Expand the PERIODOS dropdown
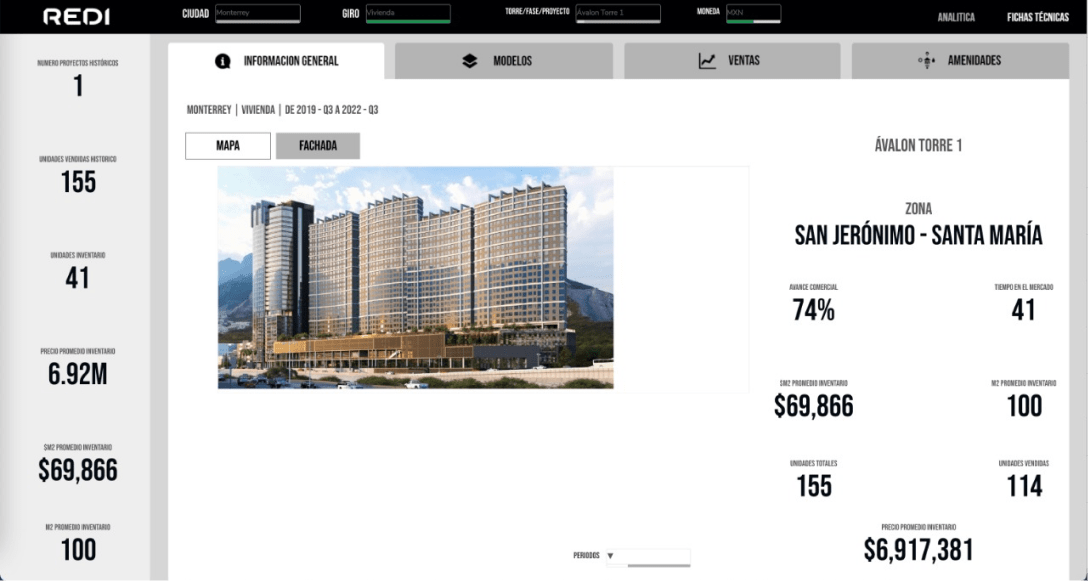The height and width of the screenshot is (581, 1088). [x=648, y=557]
